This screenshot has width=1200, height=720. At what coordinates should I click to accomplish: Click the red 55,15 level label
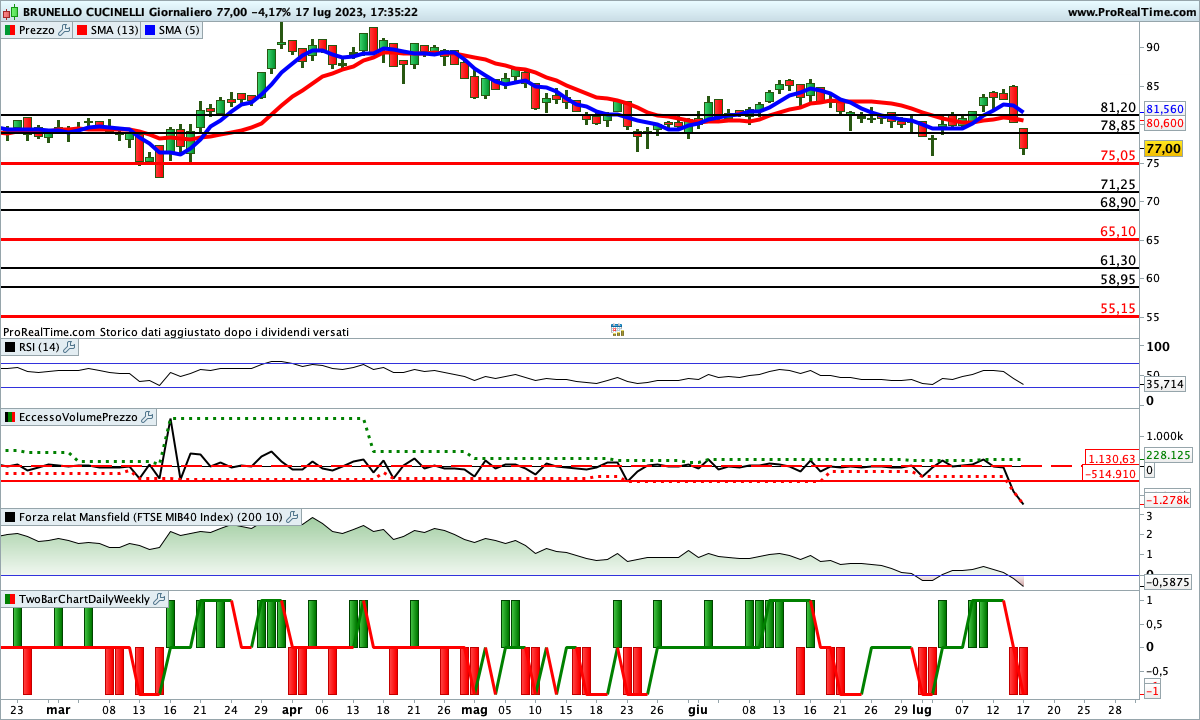coord(1117,309)
